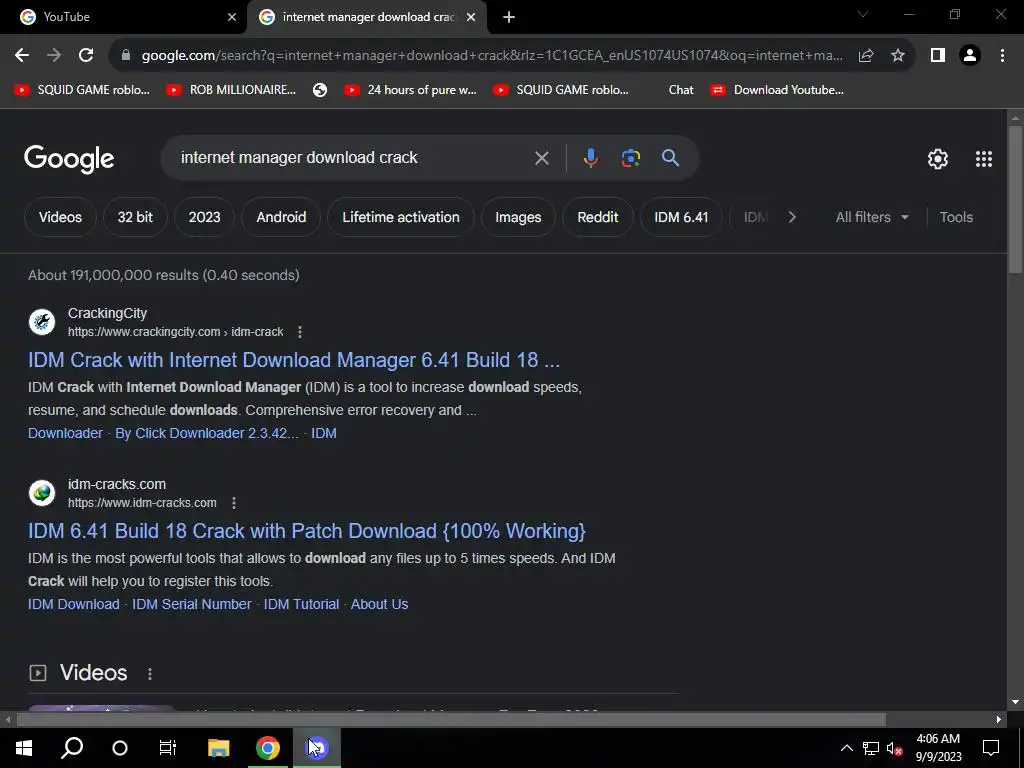Click the Chrome taskbar icon
1024x768 pixels.
click(268, 748)
